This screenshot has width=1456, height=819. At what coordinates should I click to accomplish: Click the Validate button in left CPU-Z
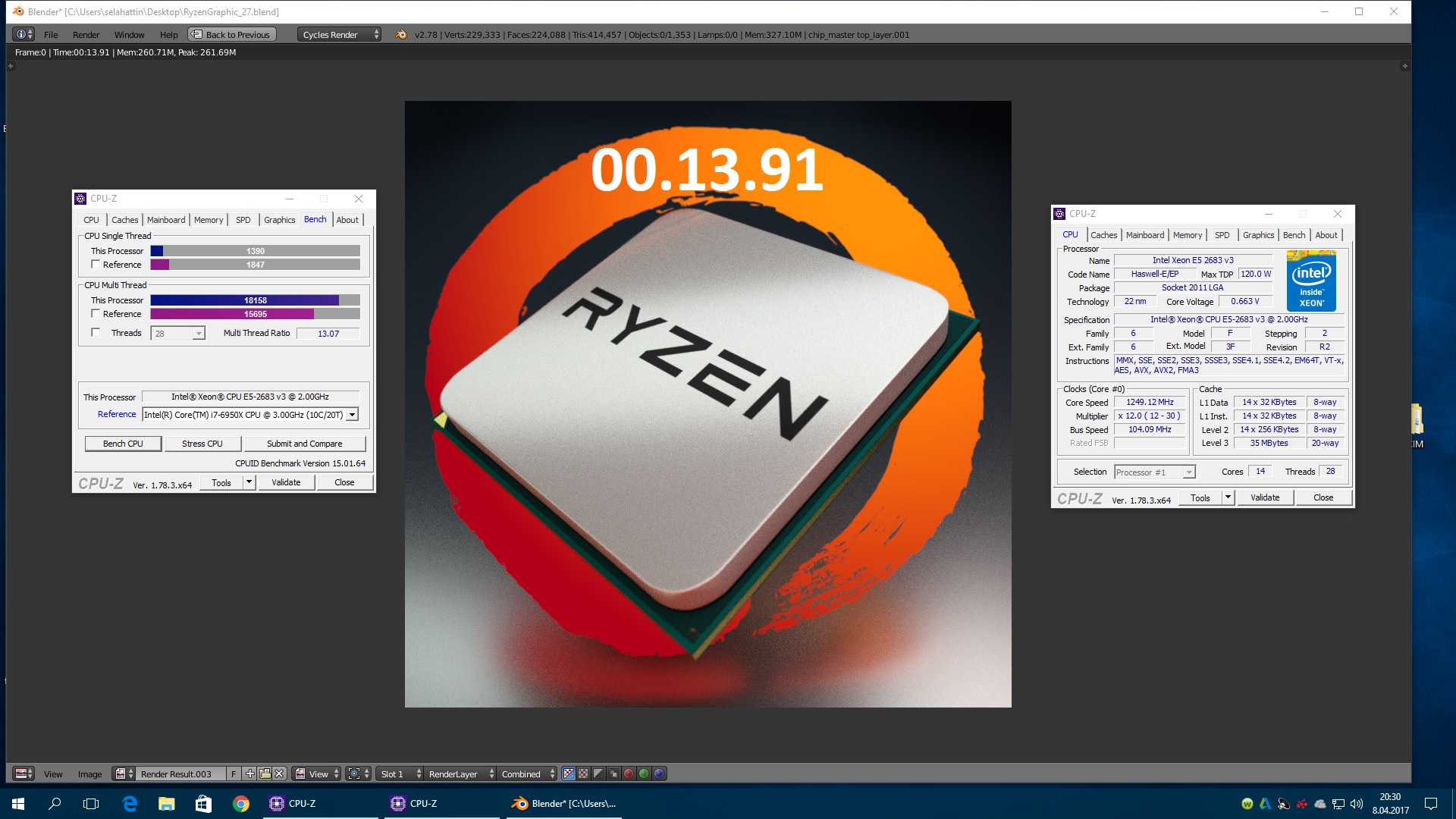pos(287,482)
